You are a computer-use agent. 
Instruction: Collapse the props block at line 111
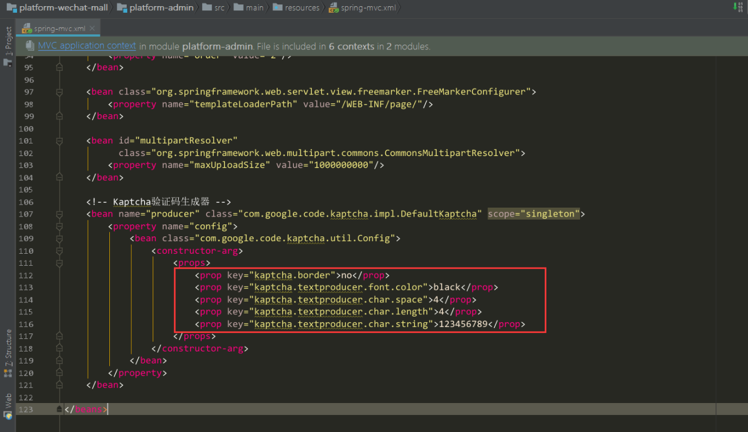coord(59,263)
